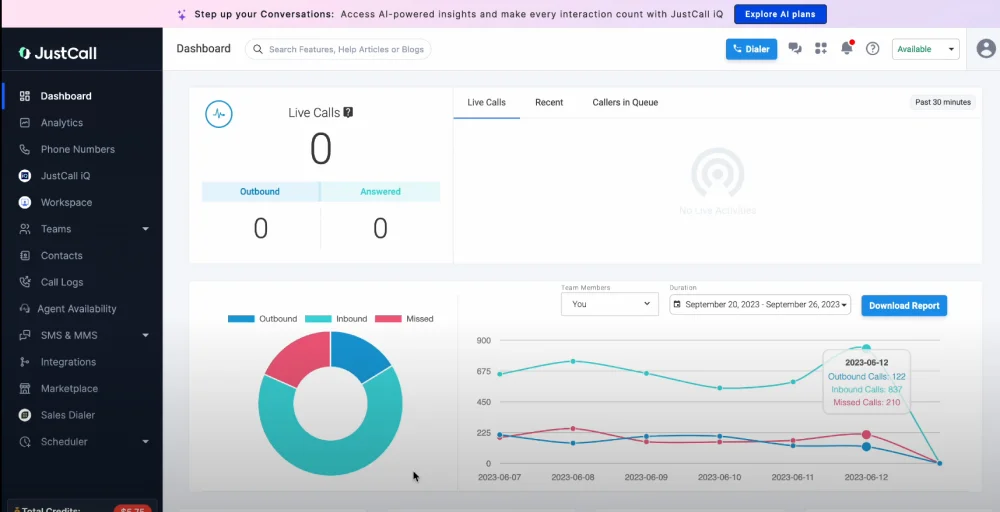Click the Contacts sidebar icon
The width and height of the screenshot is (1000, 512).
25,256
